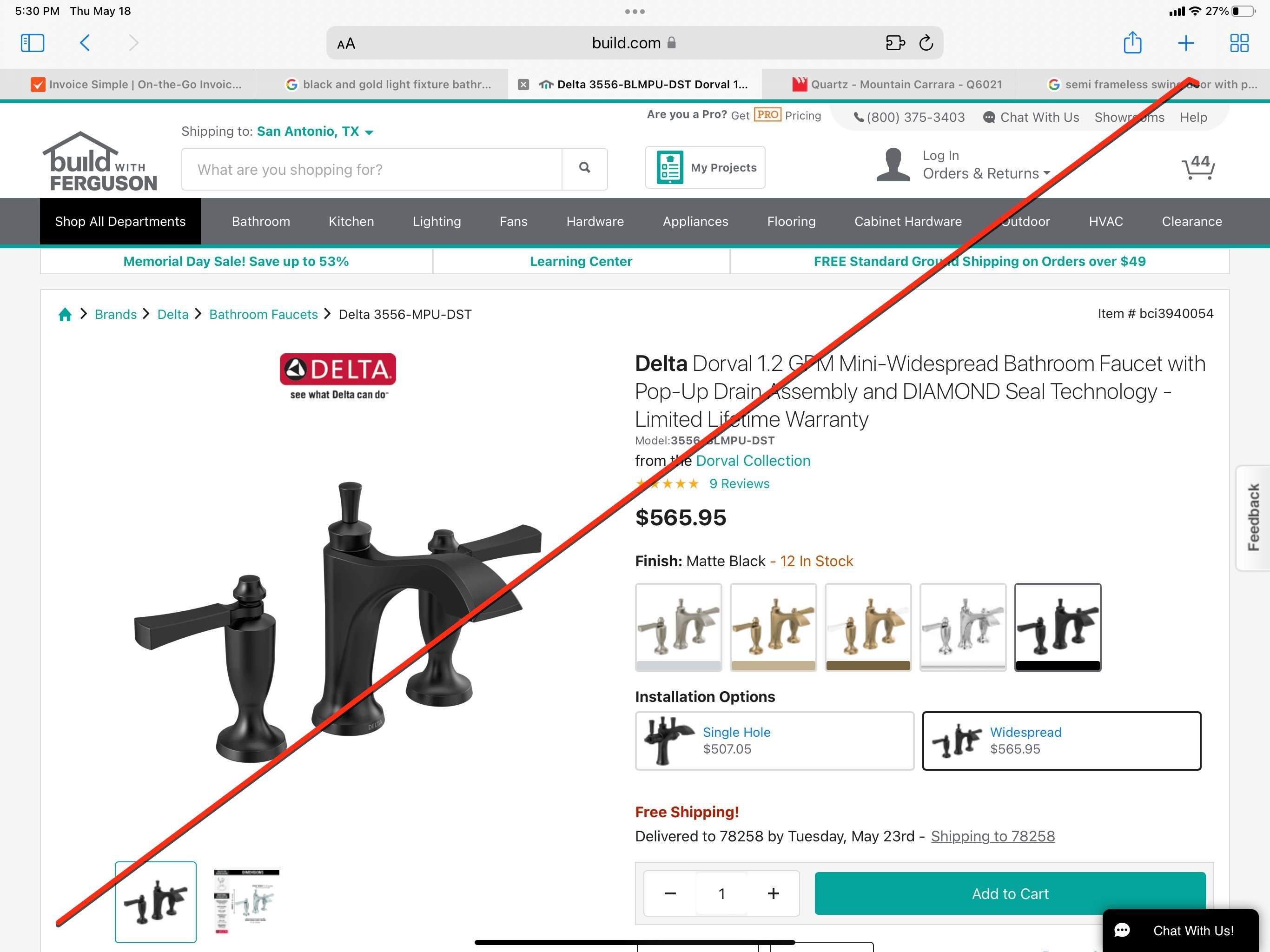This screenshot has height=952, width=1270.
Task: Open shopping cart with 44 items
Action: [1198, 167]
